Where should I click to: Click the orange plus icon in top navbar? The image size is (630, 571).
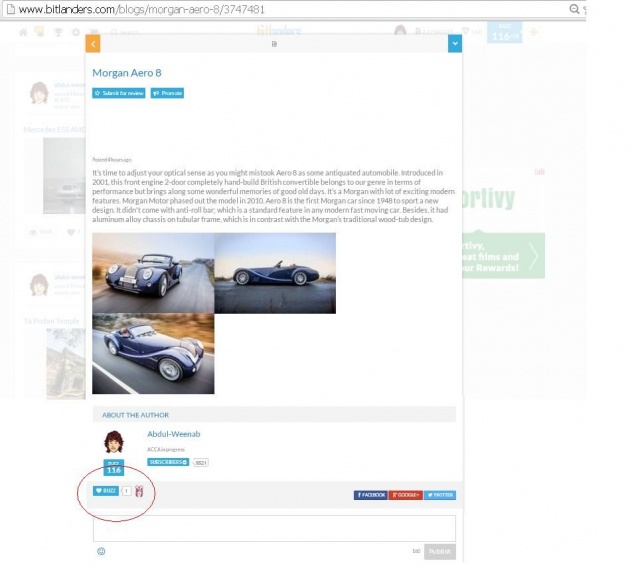coord(534,32)
